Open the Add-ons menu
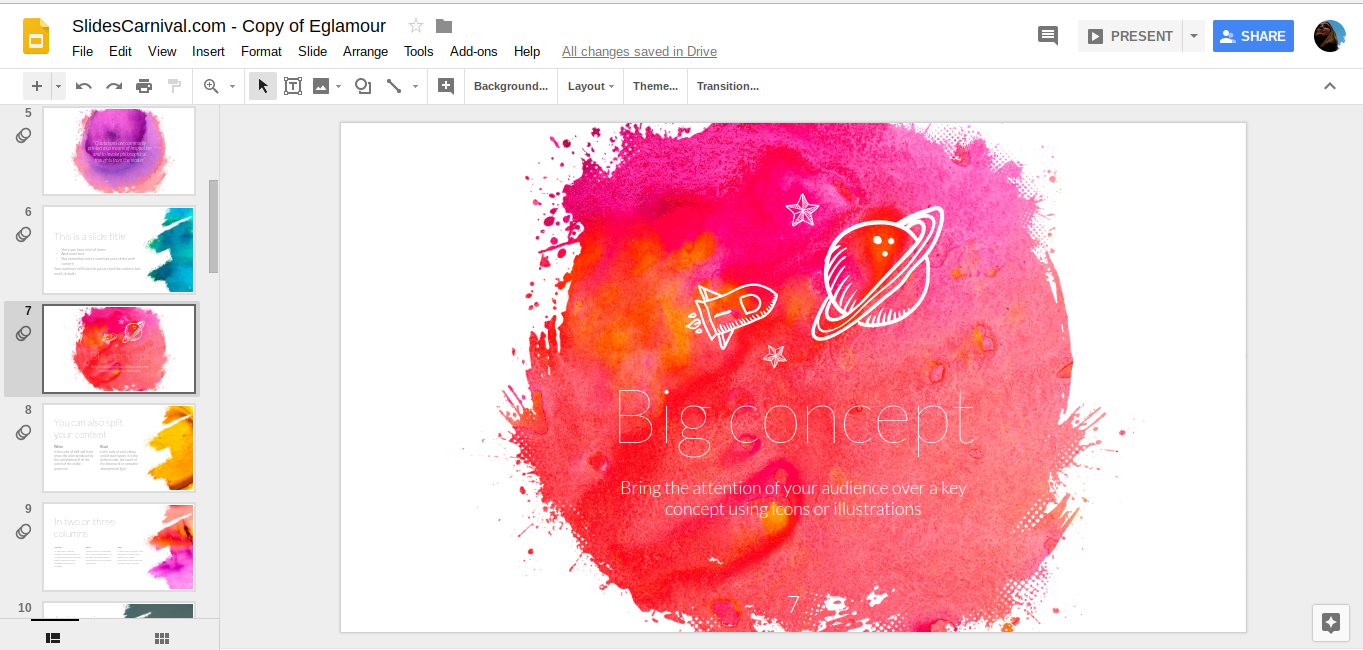Viewport: 1363px width, 650px height. [473, 51]
